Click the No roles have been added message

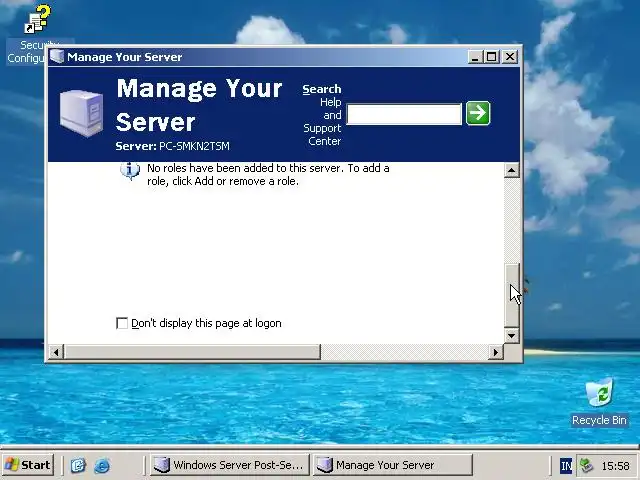268,175
